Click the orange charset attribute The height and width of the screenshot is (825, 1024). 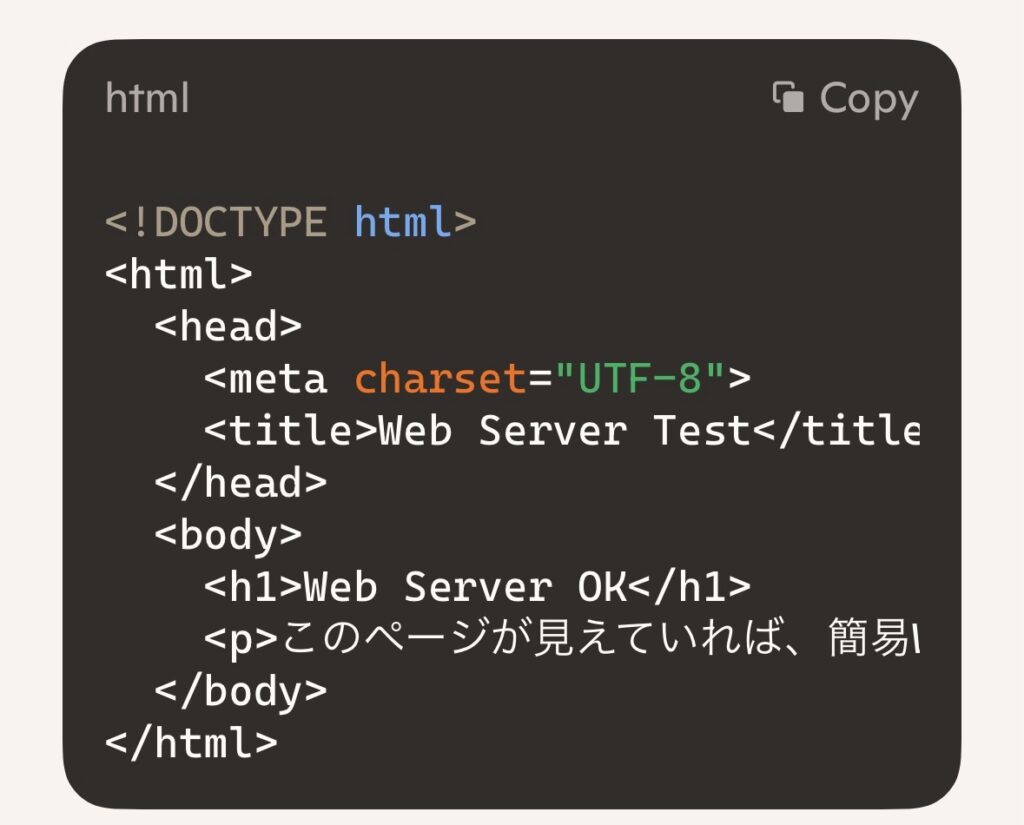(440, 379)
